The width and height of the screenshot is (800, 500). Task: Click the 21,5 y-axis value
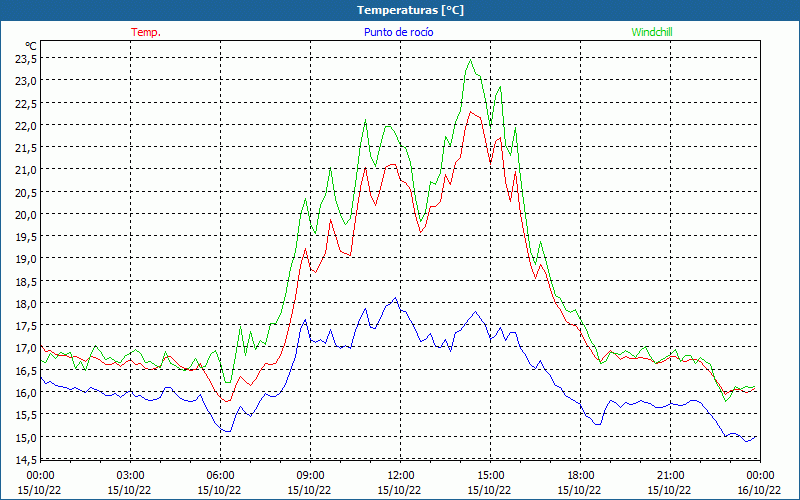click(26, 147)
